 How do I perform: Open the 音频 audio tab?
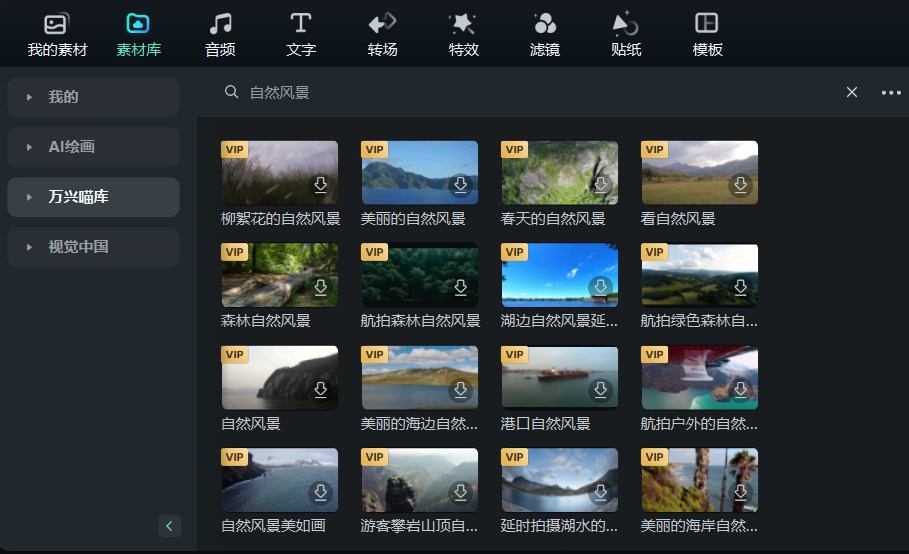[220, 35]
